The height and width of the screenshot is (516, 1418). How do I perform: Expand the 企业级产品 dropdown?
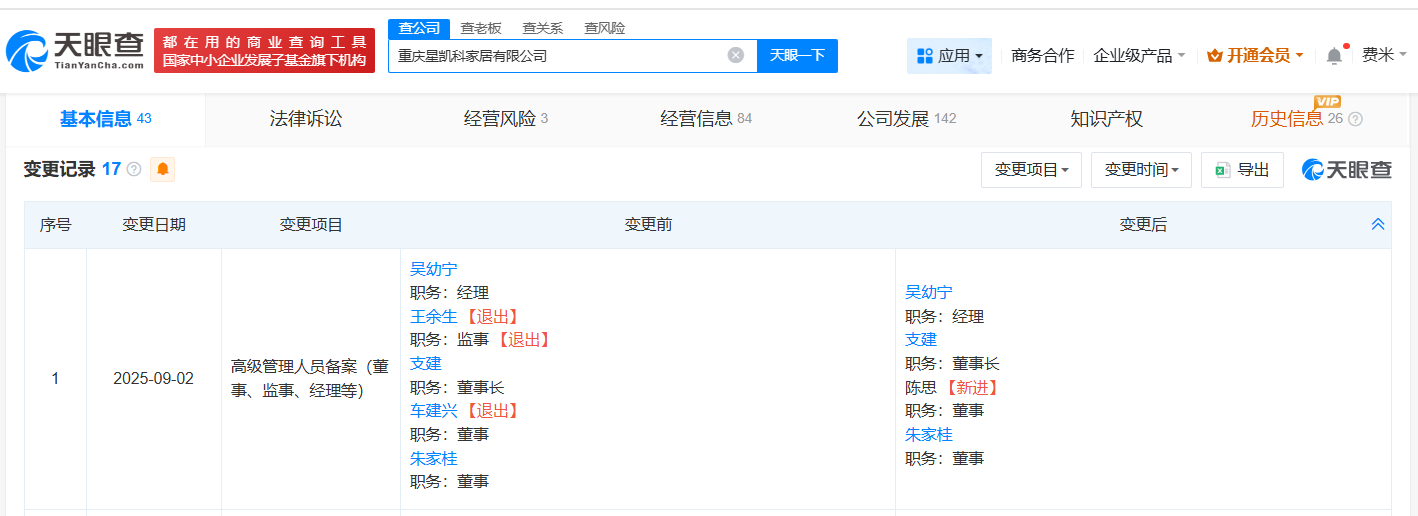click(x=1139, y=56)
